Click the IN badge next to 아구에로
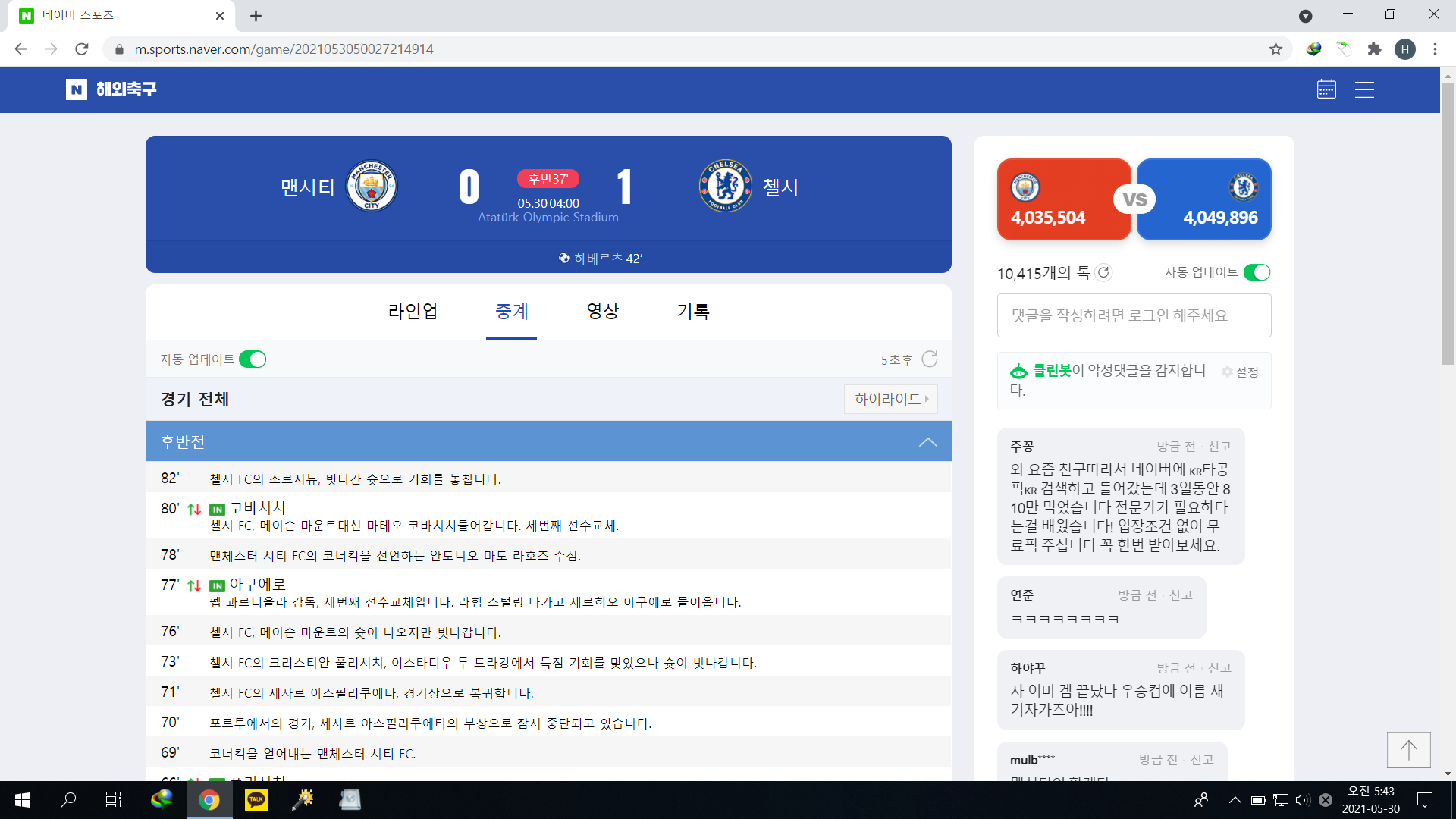Viewport: 1456px width, 819px height. 217,586
